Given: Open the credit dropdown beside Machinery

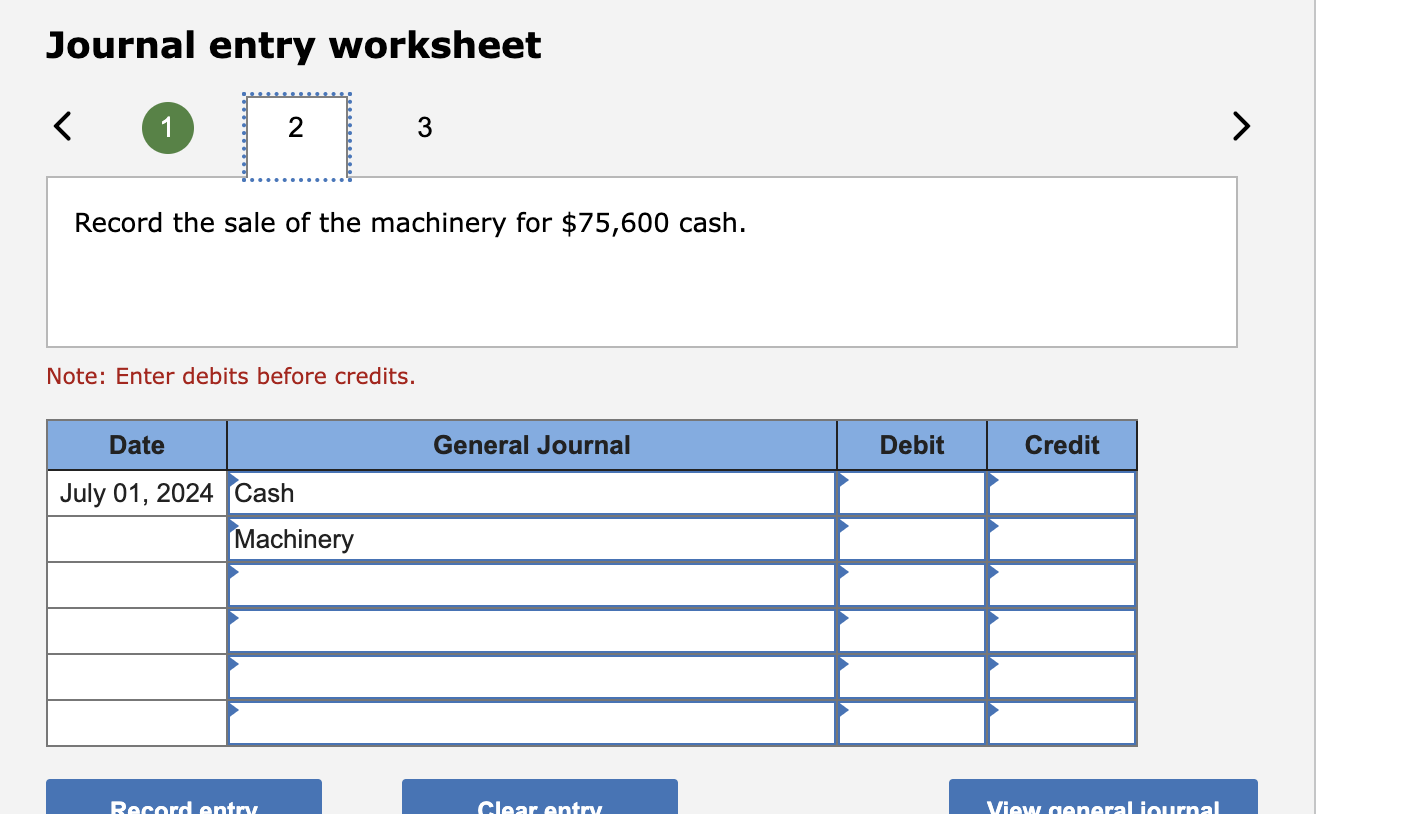Looking at the screenshot, I should click(993, 529).
